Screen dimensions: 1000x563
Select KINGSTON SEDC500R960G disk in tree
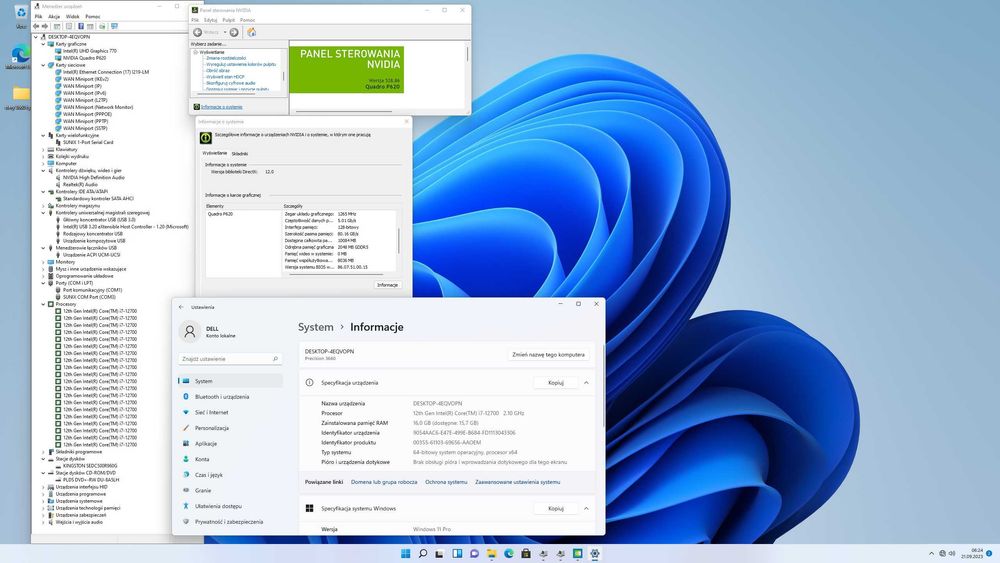click(89, 465)
